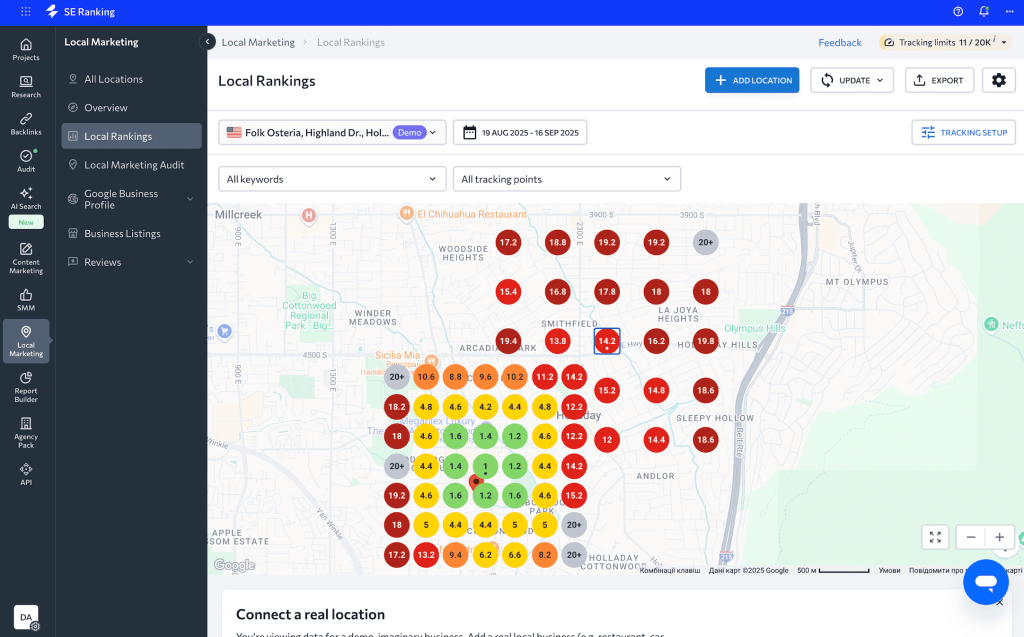Open the All keywords dropdown
The image size is (1024, 637).
332,179
